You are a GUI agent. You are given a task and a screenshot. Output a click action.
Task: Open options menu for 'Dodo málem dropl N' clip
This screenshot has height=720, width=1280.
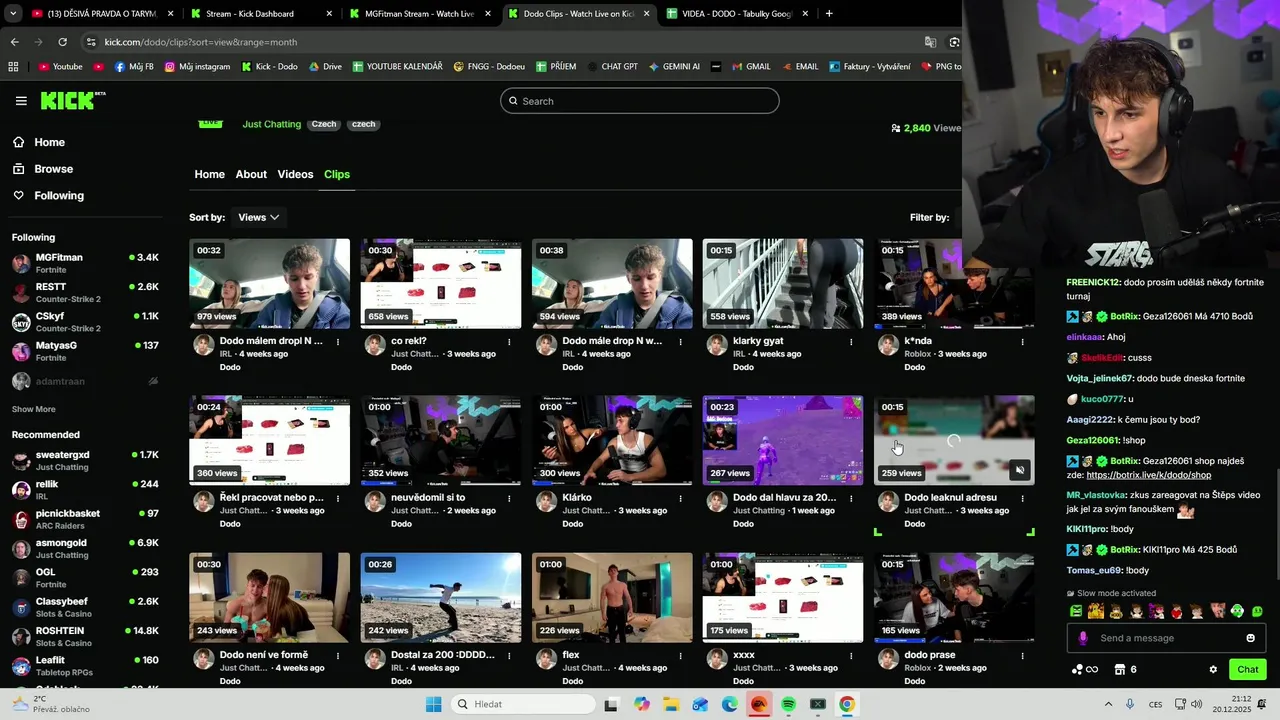338,342
